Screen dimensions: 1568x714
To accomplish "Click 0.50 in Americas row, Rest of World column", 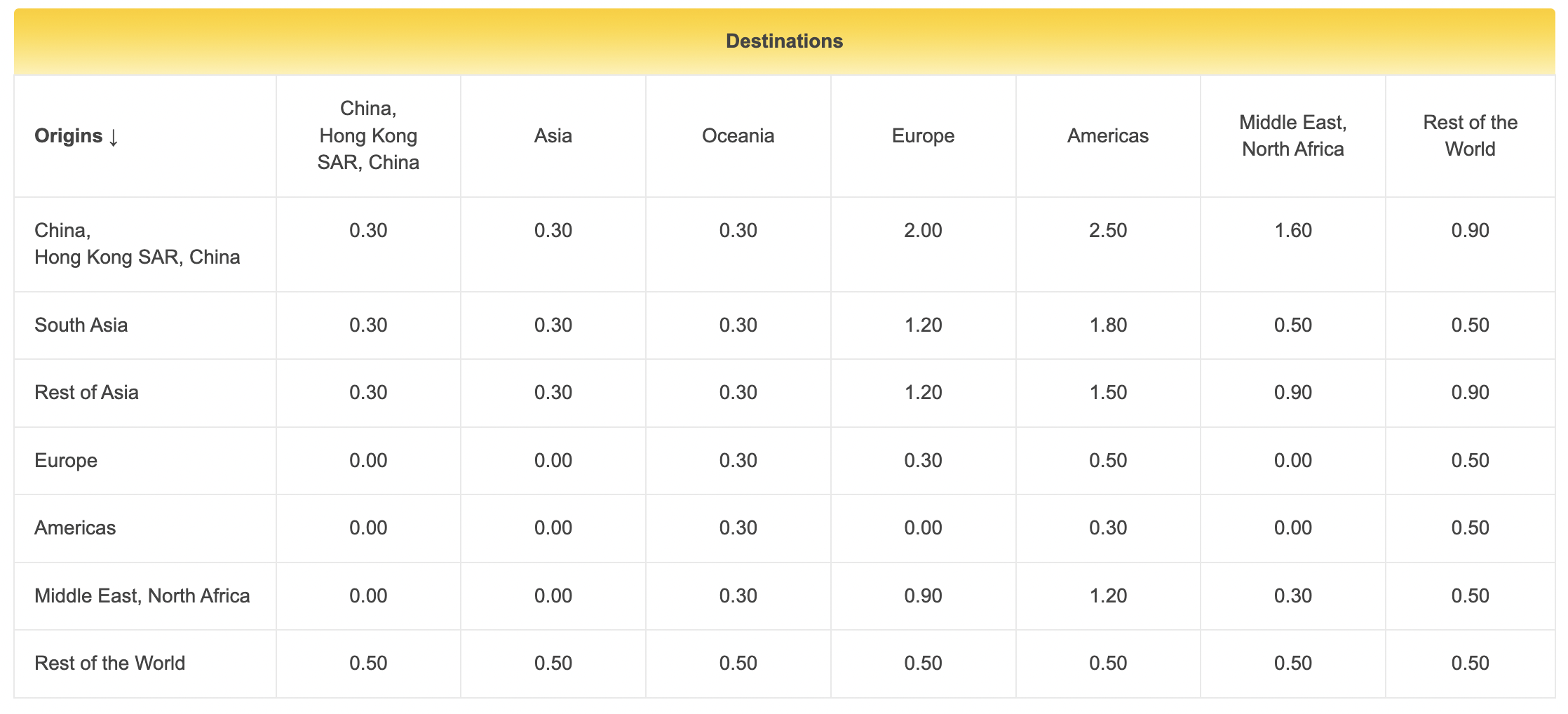I will click(1470, 527).
